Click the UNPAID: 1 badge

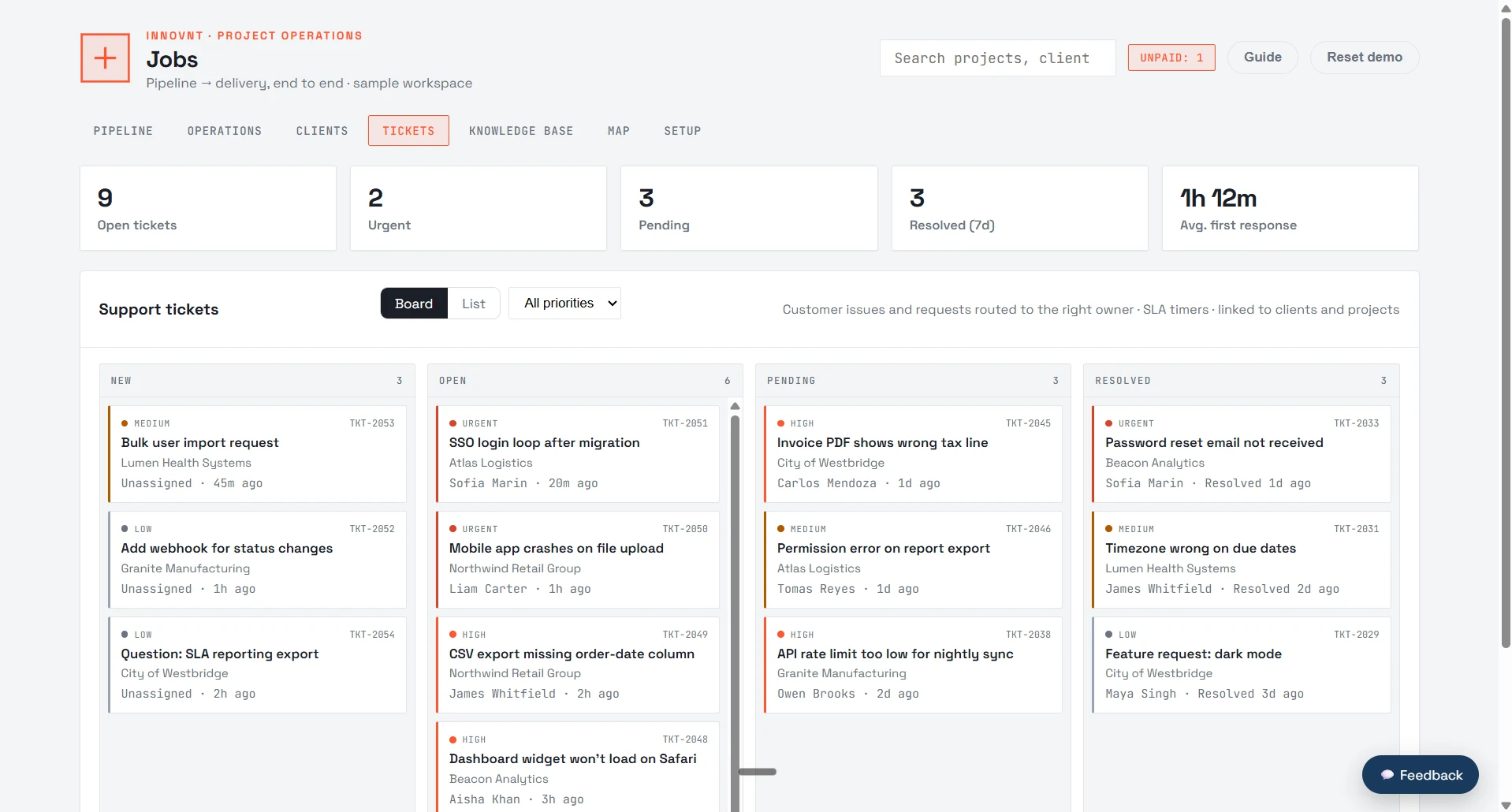(1171, 58)
